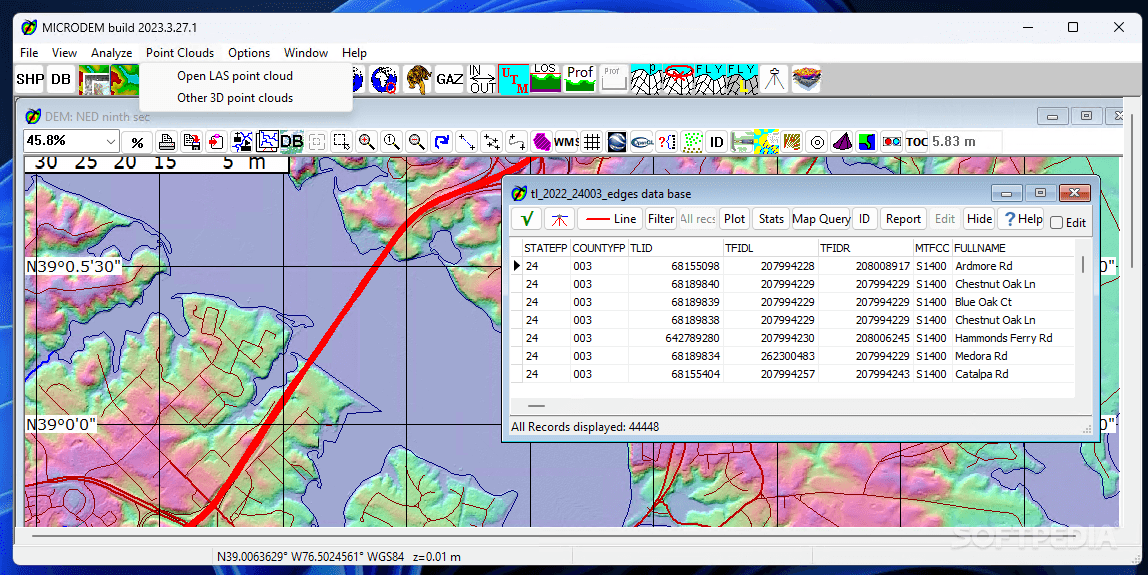The height and width of the screenshot is (575, 1148).
Task: Click the copy map to clipboard icon
Action: pyautogui.click(x=217, y=141)
